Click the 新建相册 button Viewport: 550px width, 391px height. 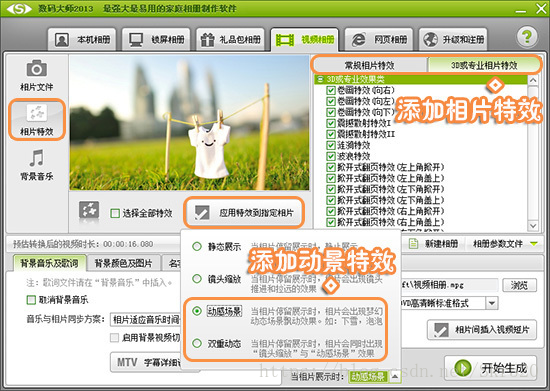click(x=434, y=243)
